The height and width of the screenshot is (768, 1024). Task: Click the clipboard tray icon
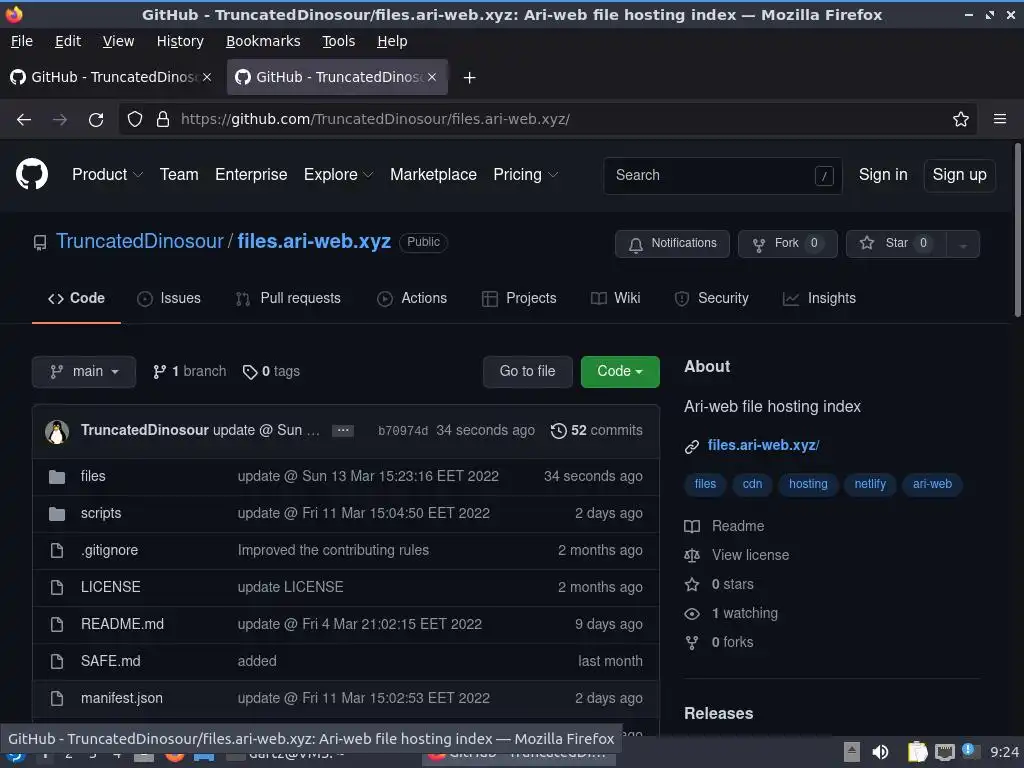[x=918, y=752]
